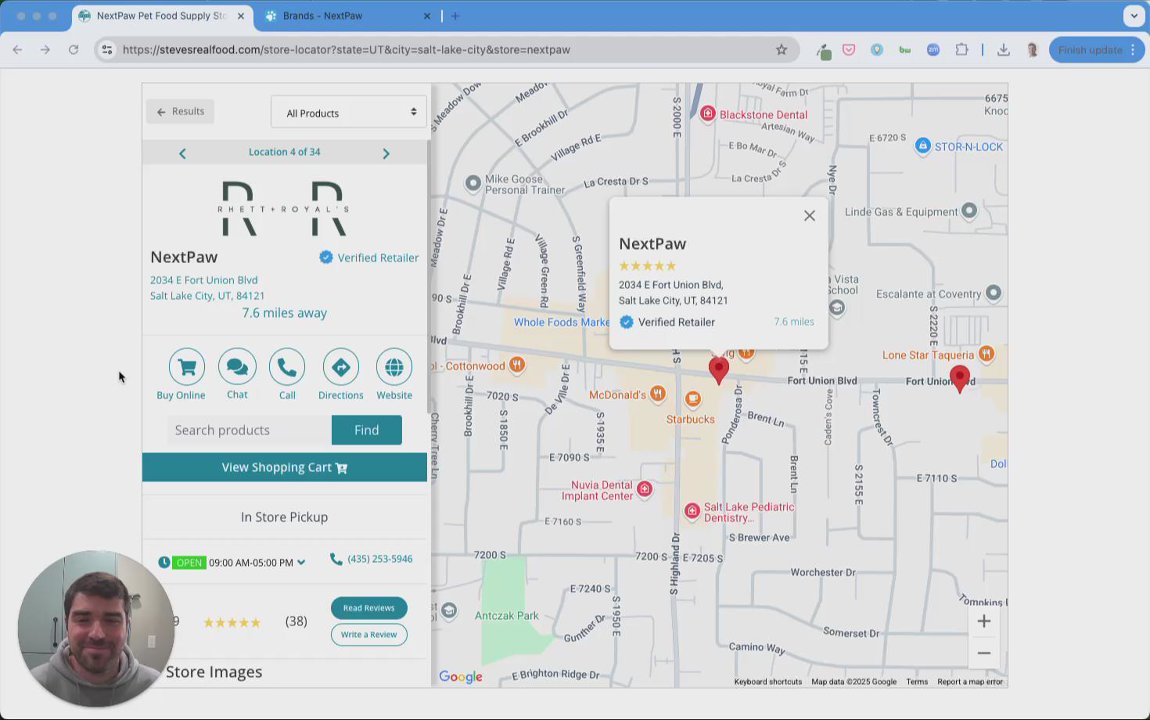This screenshot has width=1150, height=720.
Task: Select NextPaw Pet Food Supply tab
Action: [x=161, y=15]
